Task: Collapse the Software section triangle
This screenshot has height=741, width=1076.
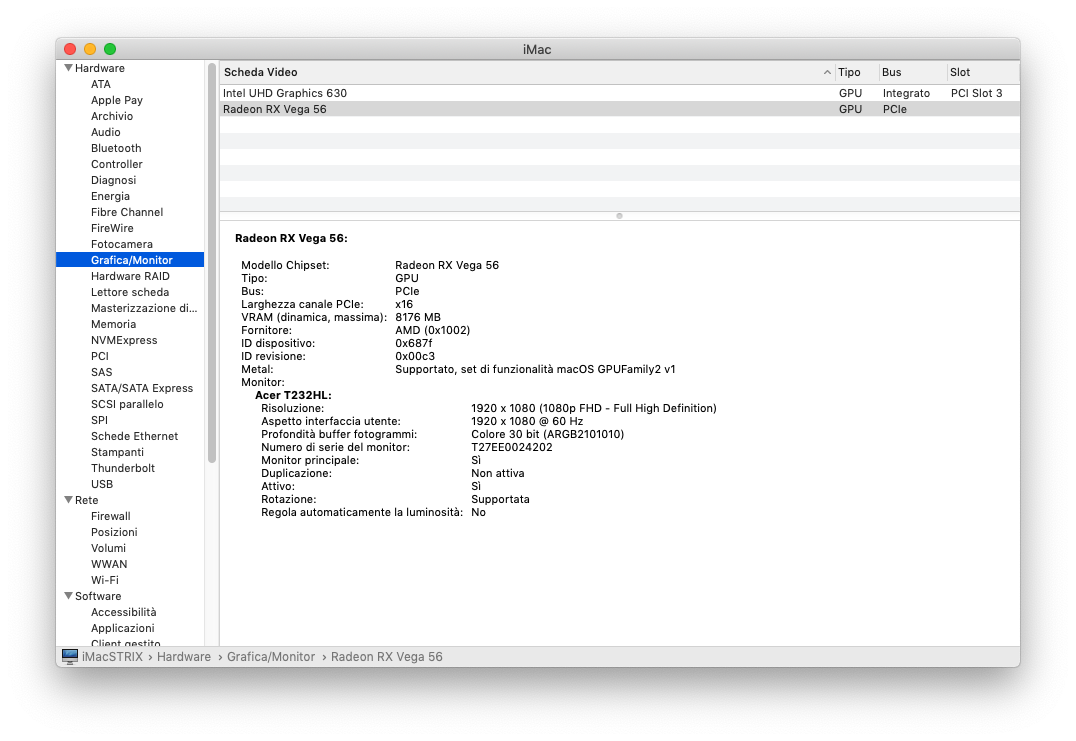Action: 69,596
